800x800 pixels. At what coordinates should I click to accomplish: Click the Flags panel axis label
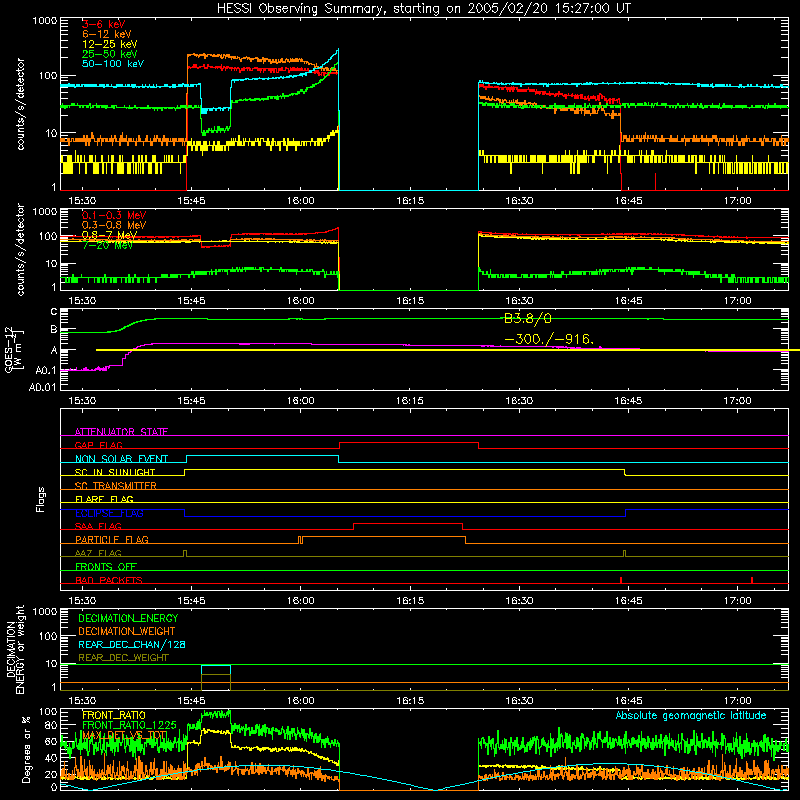point(40,499)
